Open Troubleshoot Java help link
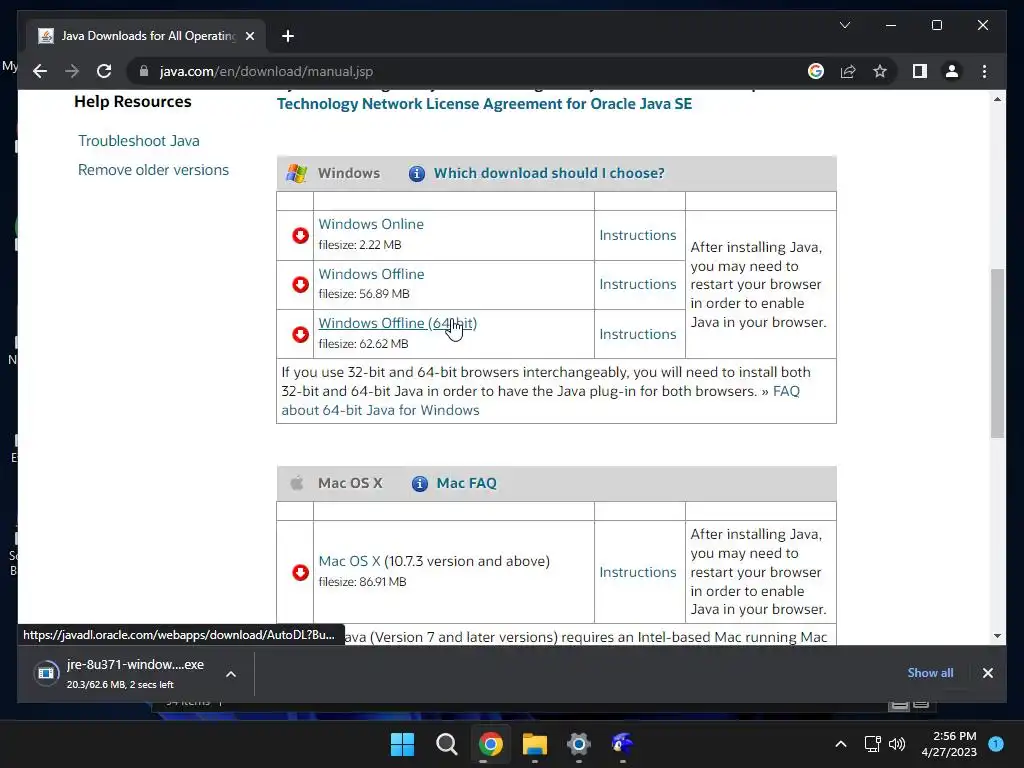Screen dimensions: 1024x768 click(x=139, y=141)
